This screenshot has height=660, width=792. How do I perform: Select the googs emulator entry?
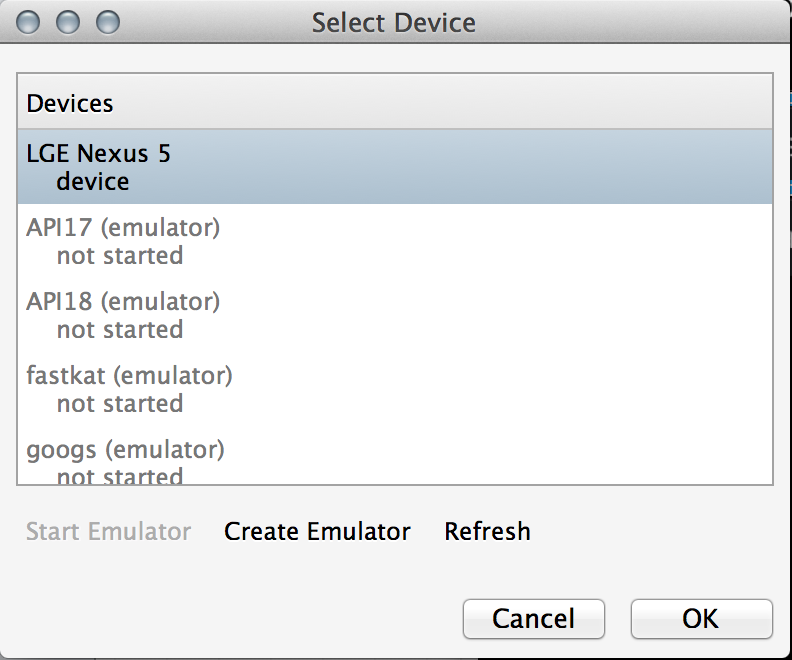click(125, 450)
